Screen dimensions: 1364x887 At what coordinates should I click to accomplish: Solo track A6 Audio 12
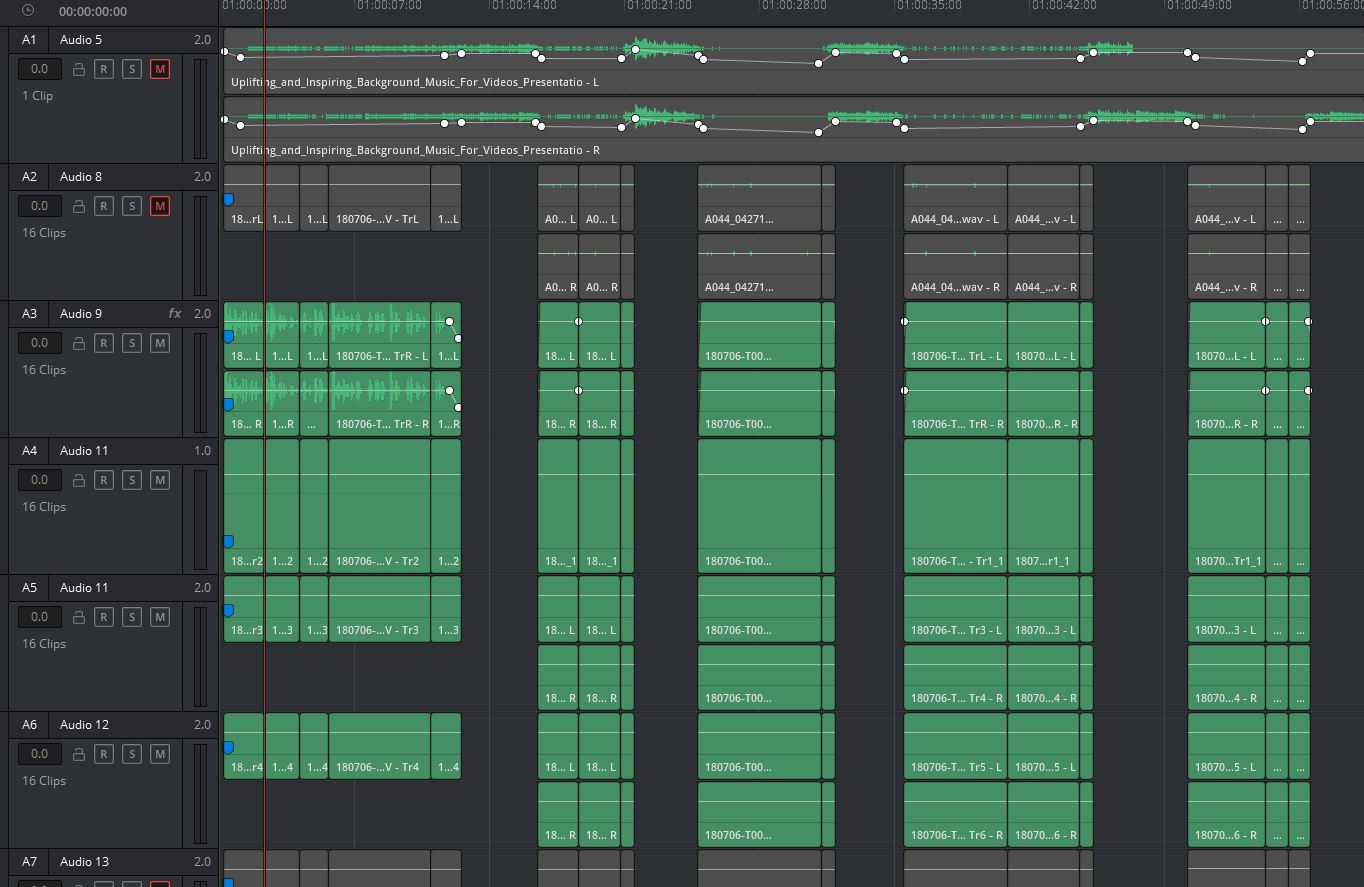coord(131,754)
